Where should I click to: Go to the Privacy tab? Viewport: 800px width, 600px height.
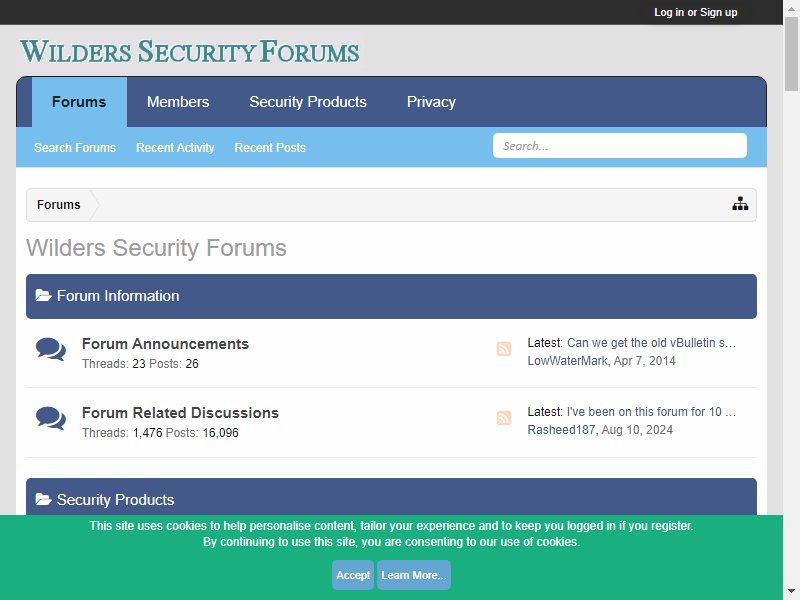(x=431, y=102)
